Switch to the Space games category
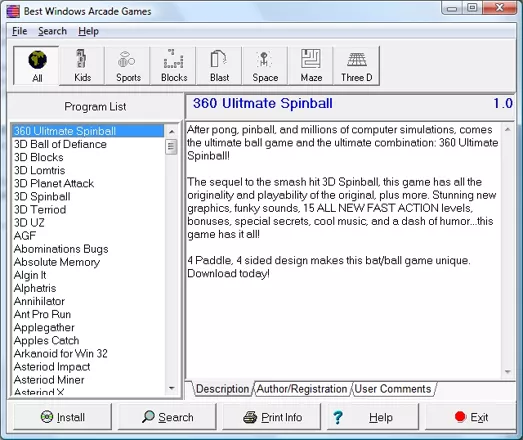 265,66
